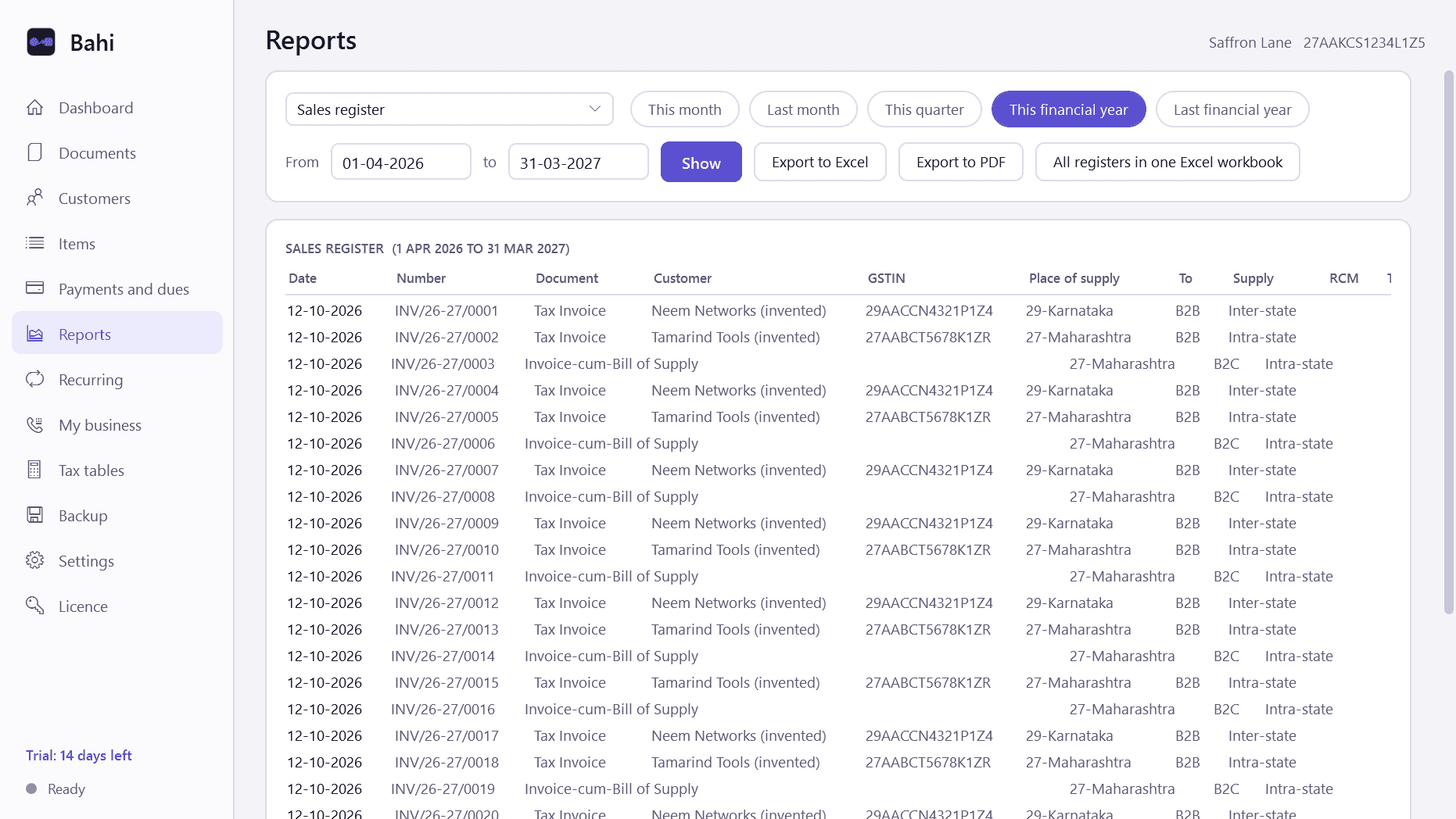This screenshot has height=819, width=1456.
Task: Select the This quarter range
Action: pyautogui.click(x=924, y=109)
